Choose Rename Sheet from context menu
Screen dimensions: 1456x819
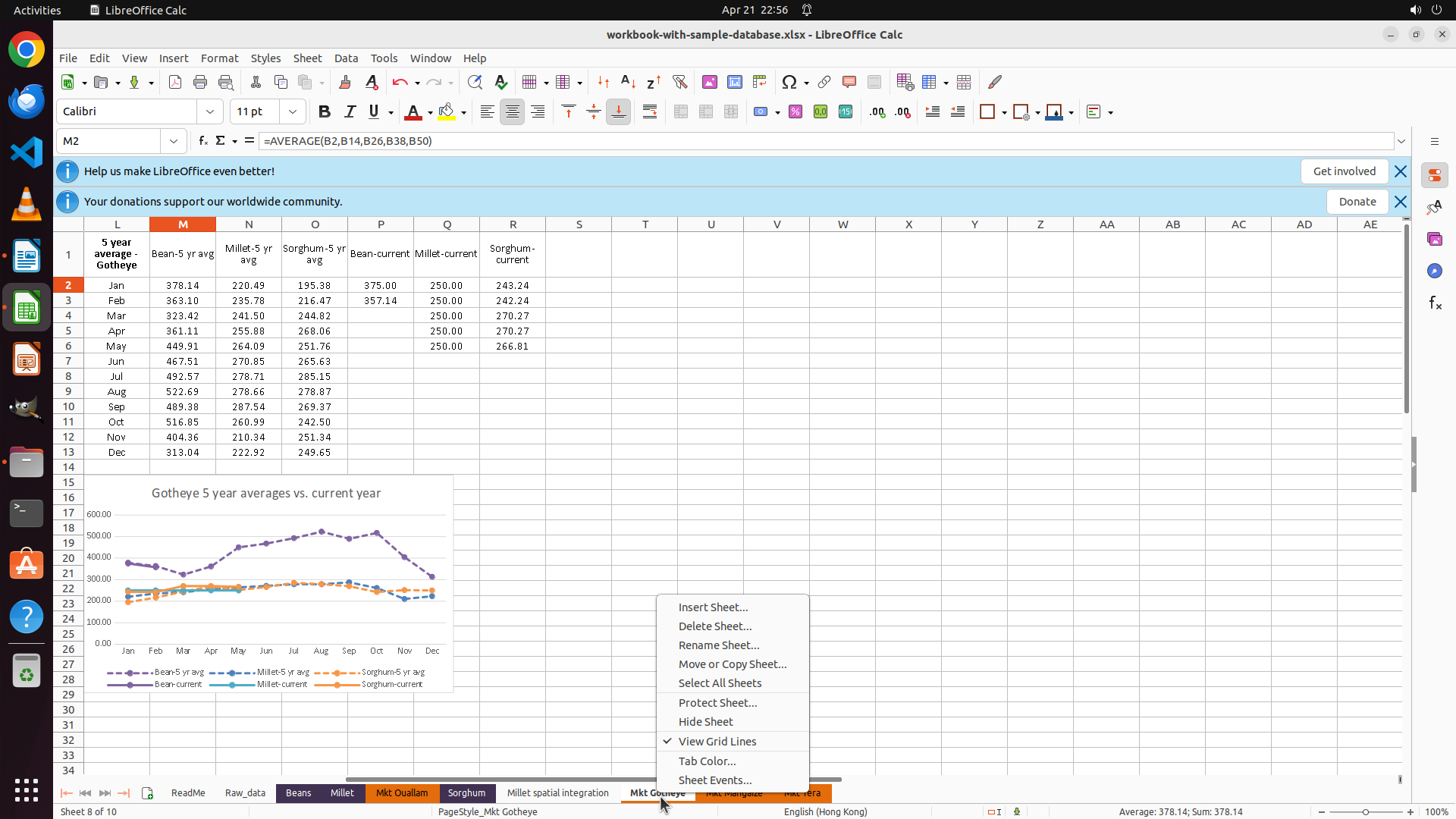click(x=718, y=645)
